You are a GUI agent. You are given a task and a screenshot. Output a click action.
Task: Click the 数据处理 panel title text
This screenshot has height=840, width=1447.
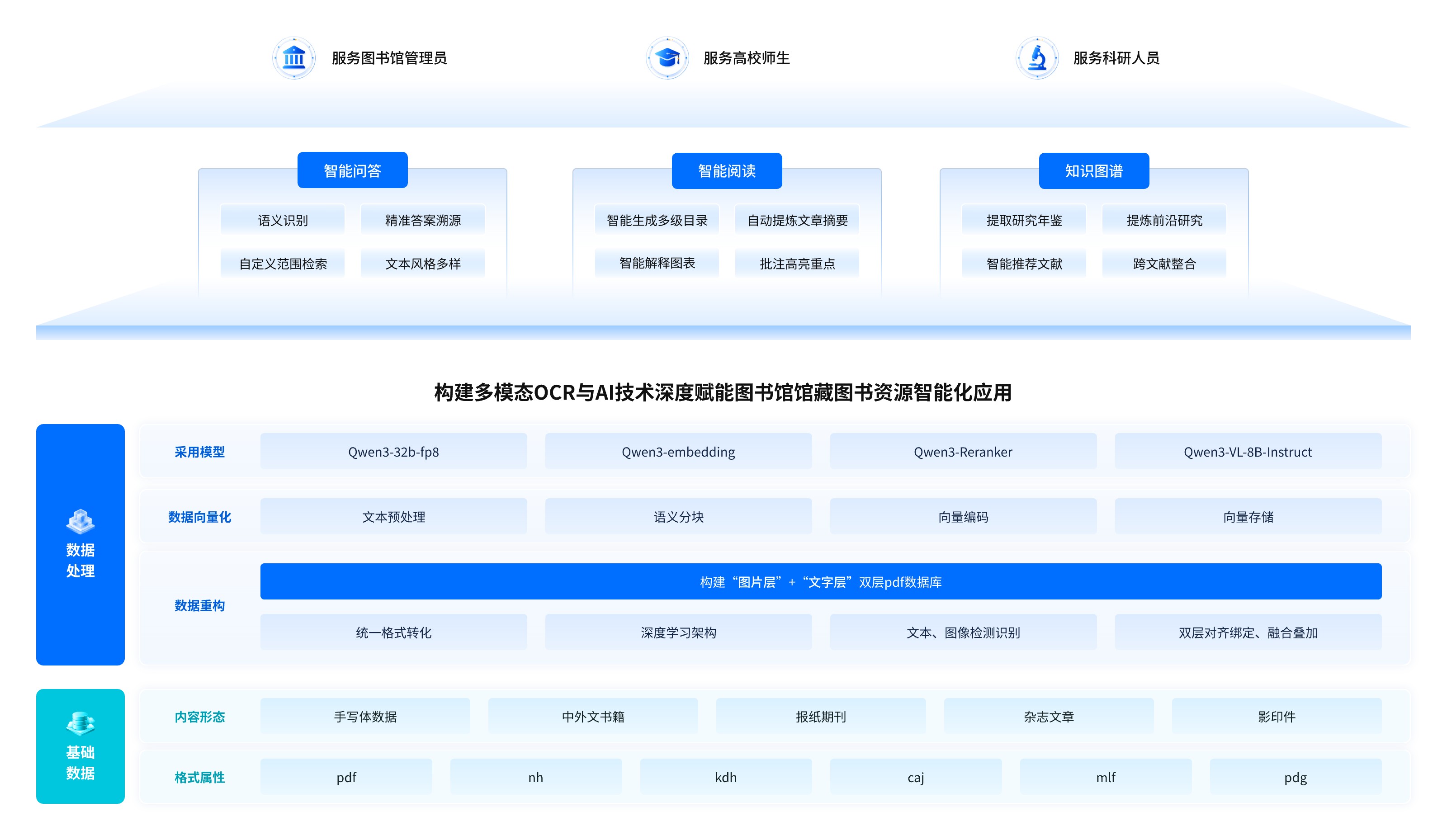coord(80,561)
